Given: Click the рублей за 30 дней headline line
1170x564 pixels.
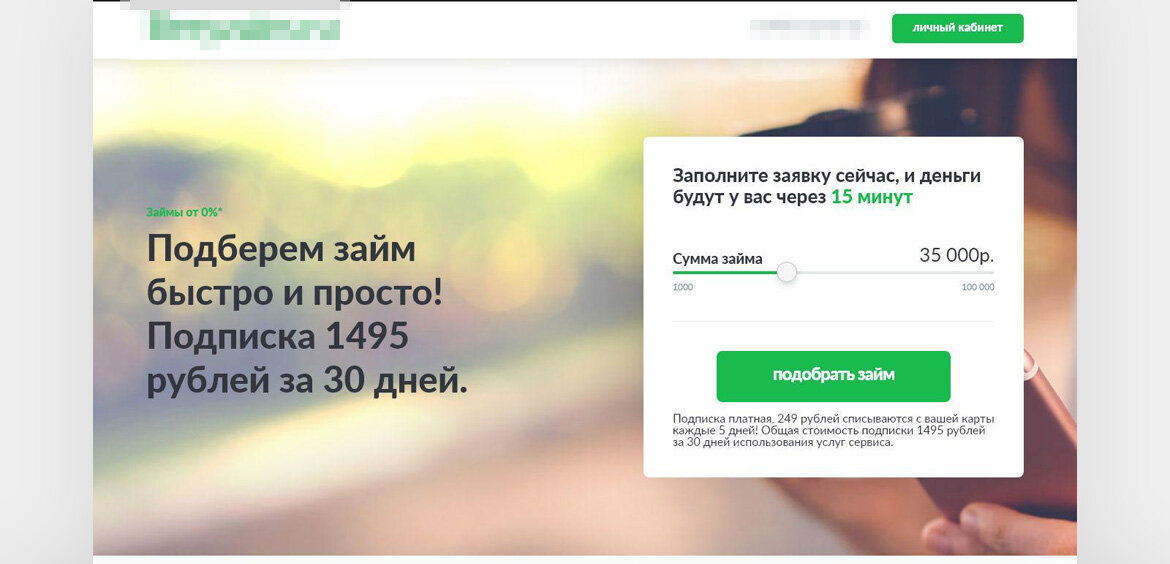Looking at the screenshot, I should pyautogui.click(x=307, y=382).
